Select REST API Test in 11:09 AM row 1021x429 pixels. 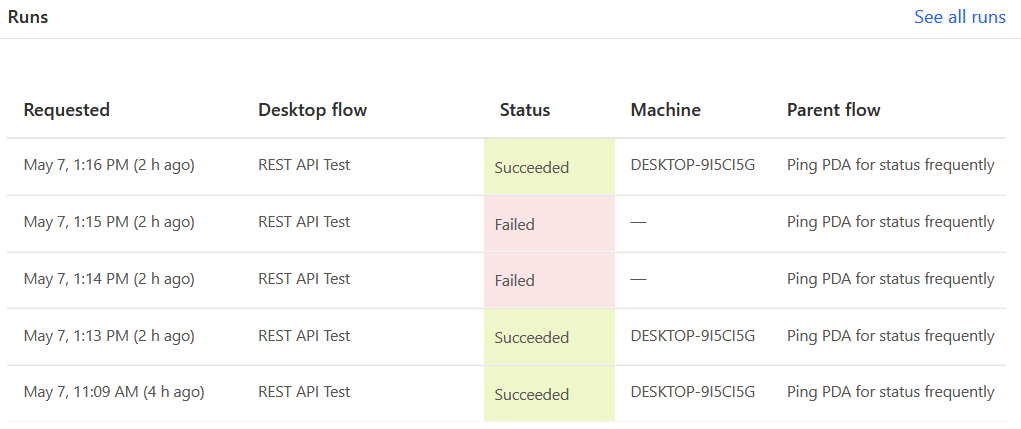click(x=304, y=392)
